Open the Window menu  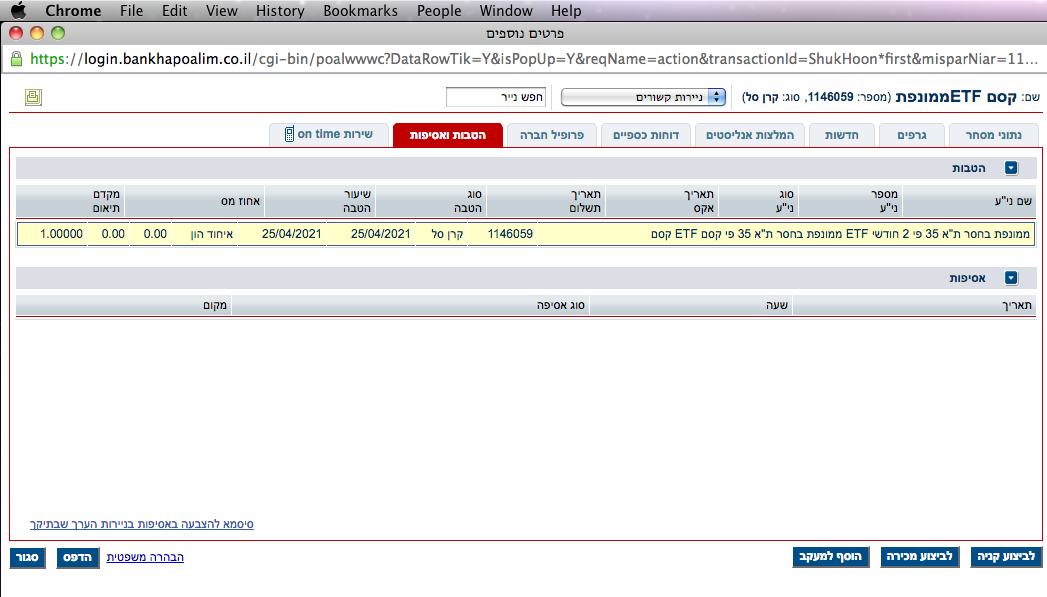[x=506, y=11]
